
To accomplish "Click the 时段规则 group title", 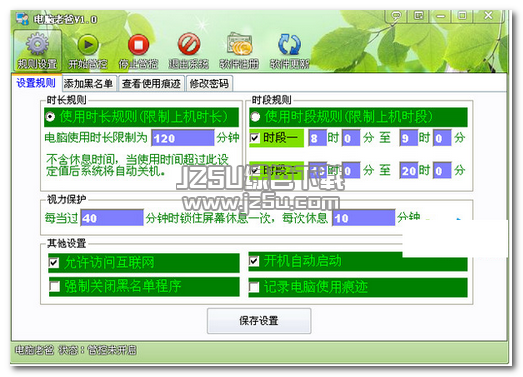I will point(271,99).
